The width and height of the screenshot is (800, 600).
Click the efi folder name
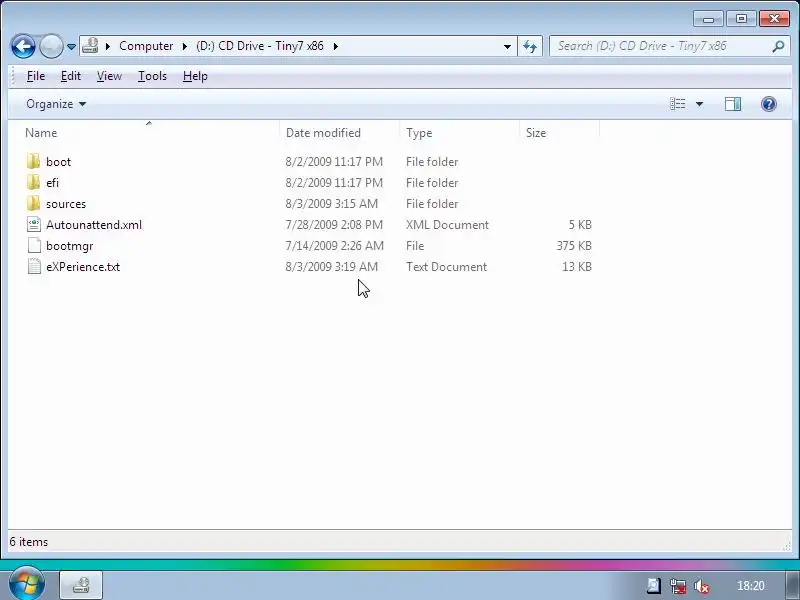[53, 183]
